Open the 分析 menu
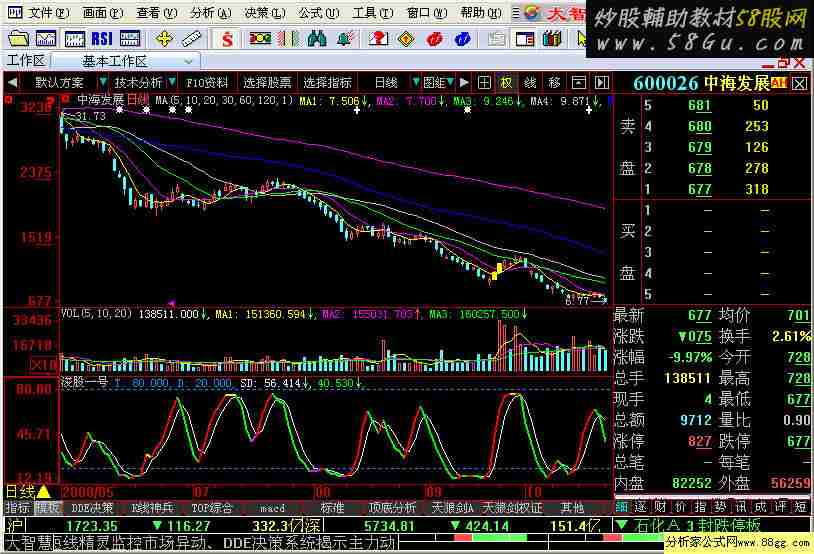 pyautogui.click(x=210, y=12)
